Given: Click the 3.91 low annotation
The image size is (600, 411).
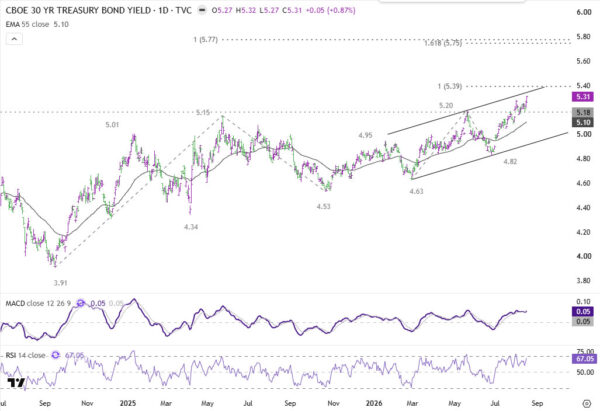Looking at the screenshot, I should pyautogui.click(x=60, y=283).
